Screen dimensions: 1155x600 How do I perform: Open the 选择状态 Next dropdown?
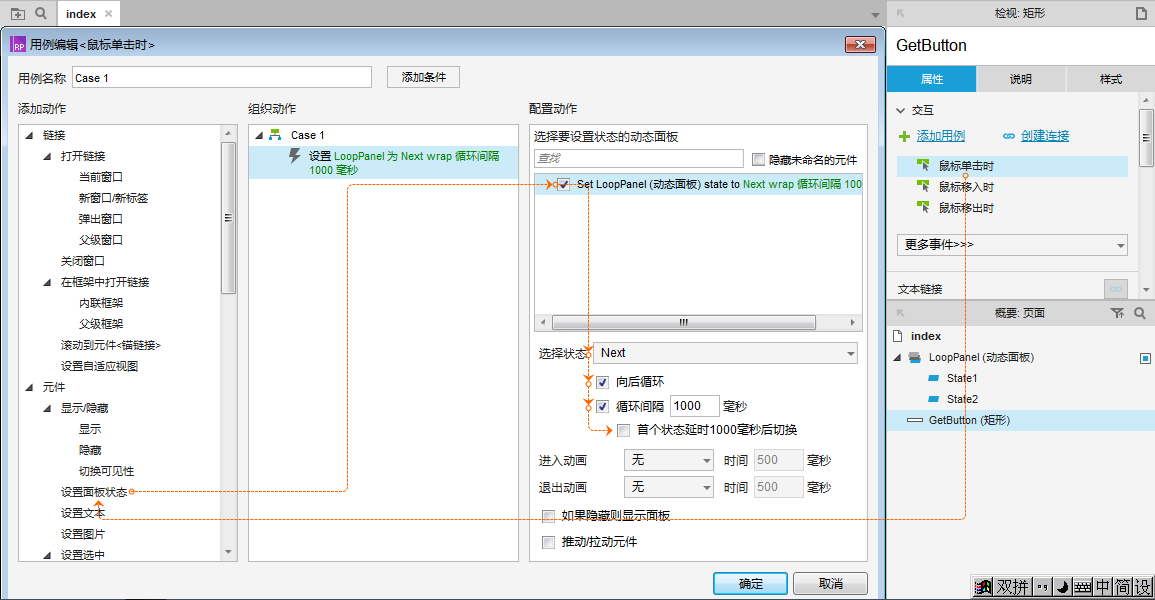pyautogui.click(x=725, y=353)
